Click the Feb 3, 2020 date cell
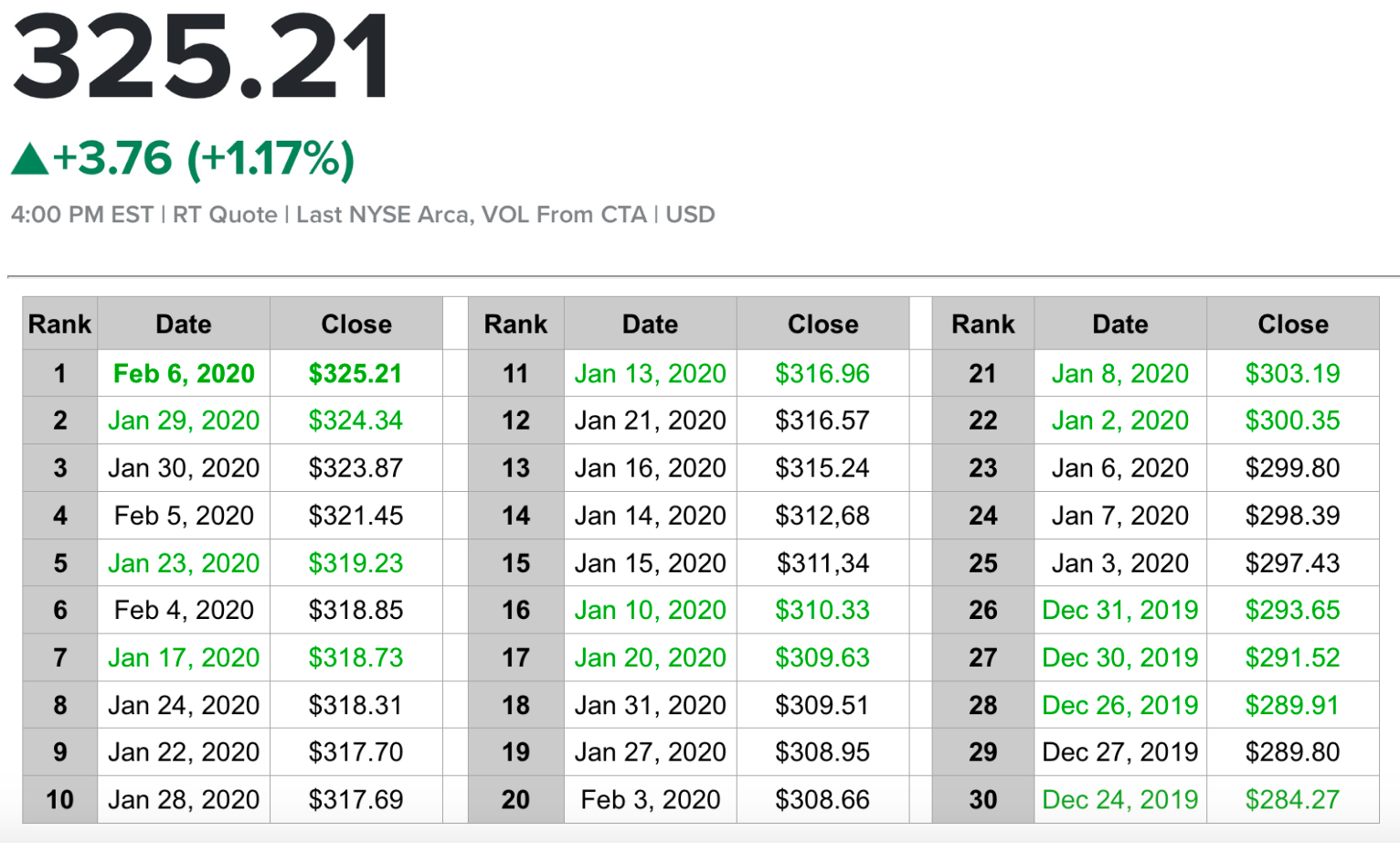Image resolution: width=1400 pixels, height=843 pixels. click(651, 799)
